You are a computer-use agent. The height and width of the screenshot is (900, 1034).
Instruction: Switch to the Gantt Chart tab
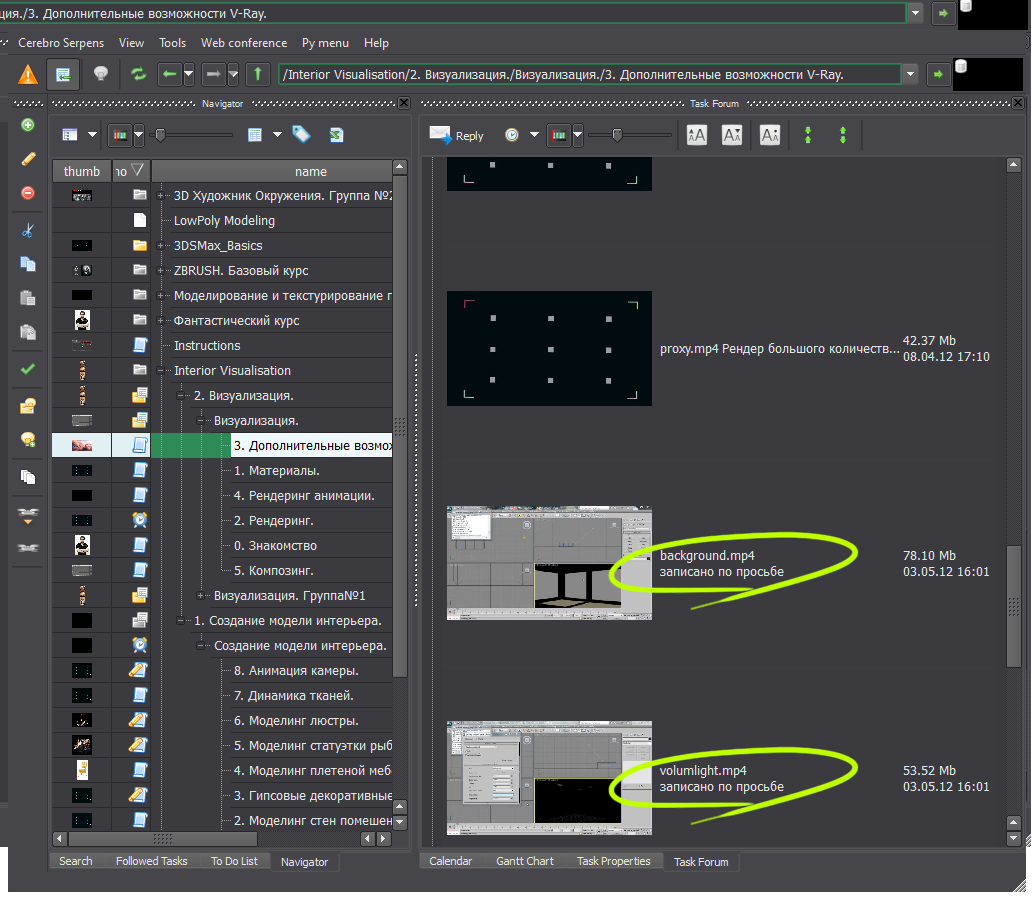[x=524, y=861]
